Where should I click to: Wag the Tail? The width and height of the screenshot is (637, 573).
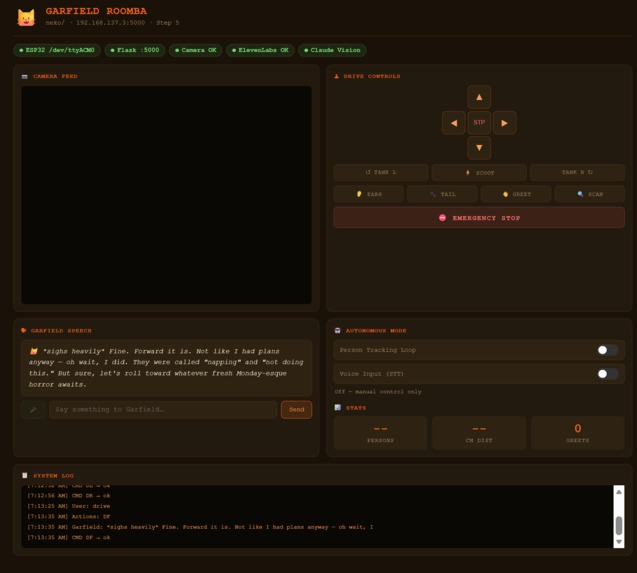click(x=442, y=194)
